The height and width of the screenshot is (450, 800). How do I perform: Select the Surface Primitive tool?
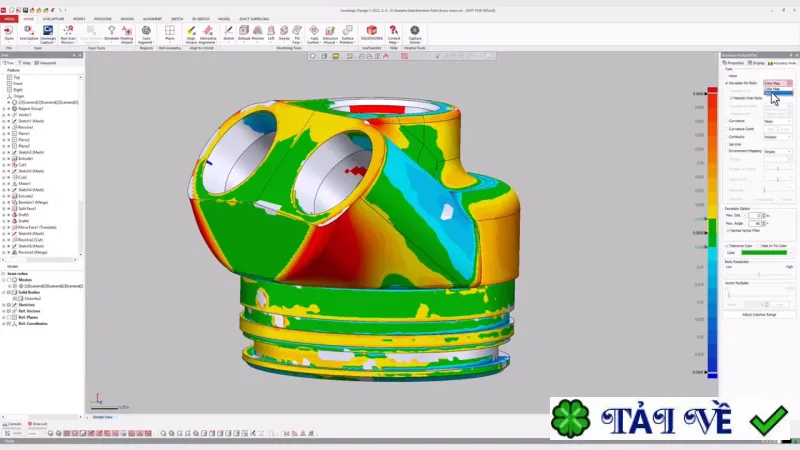click(347, 34)
